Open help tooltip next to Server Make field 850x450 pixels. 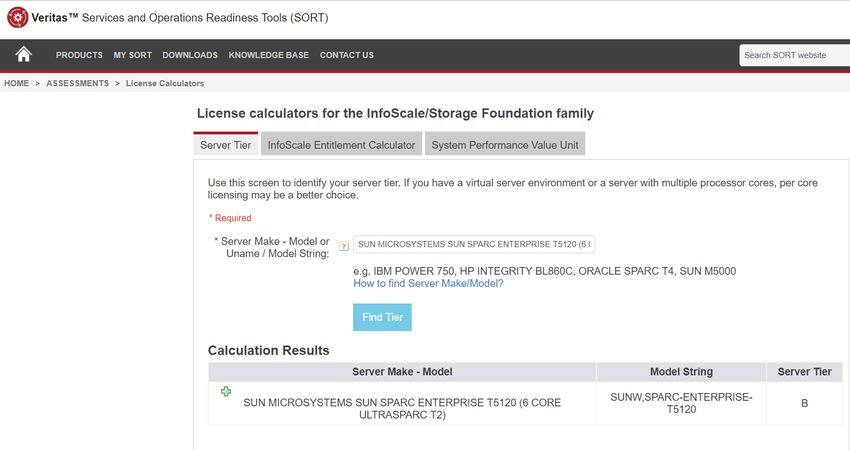[x=344, y=246]
